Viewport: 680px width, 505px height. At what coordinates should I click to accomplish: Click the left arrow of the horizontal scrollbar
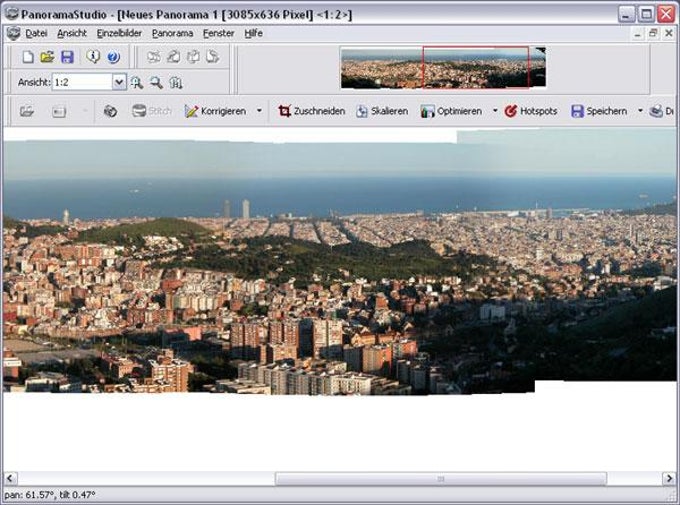[x=10, y=479]
